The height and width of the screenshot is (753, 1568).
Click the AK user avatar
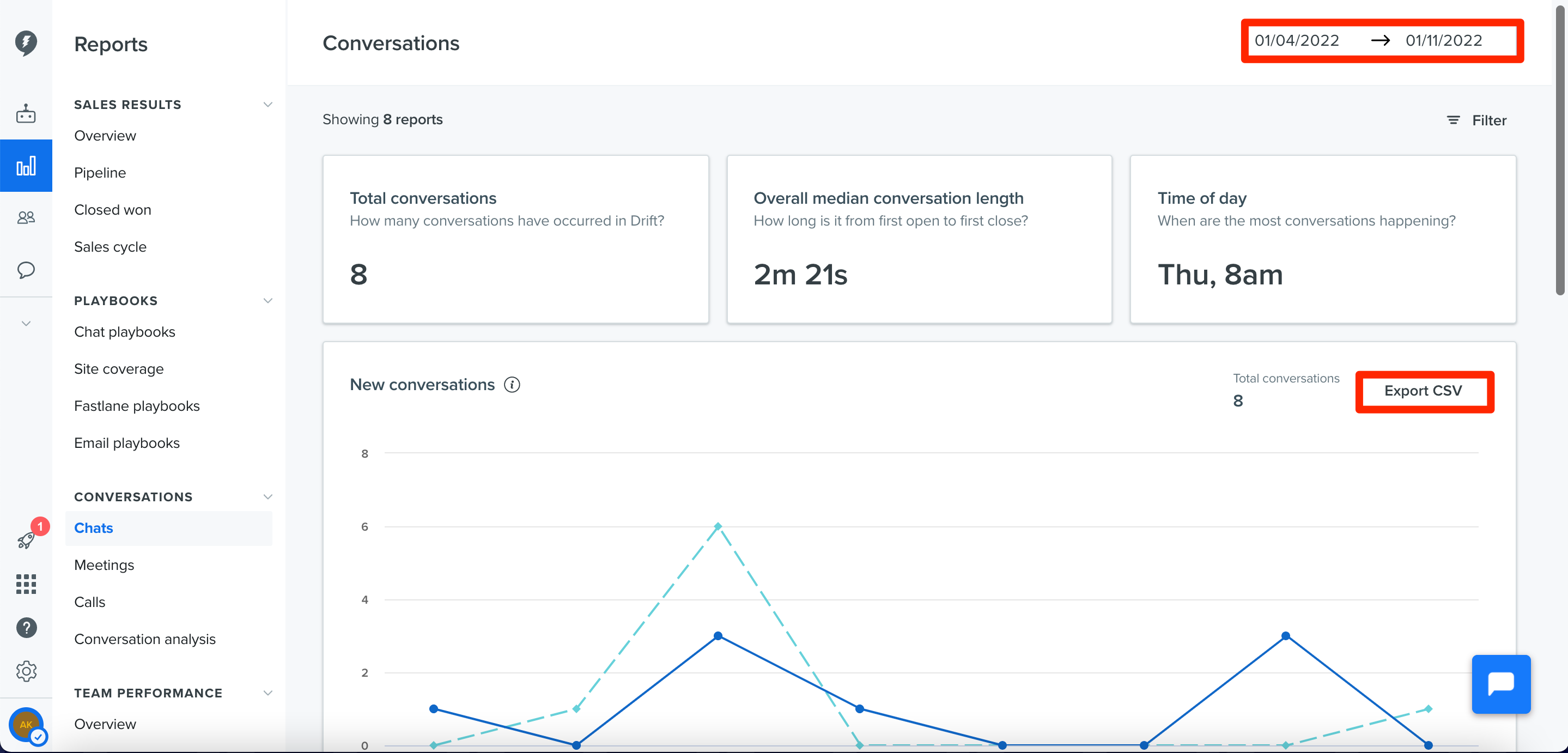[x=26, y=724]
